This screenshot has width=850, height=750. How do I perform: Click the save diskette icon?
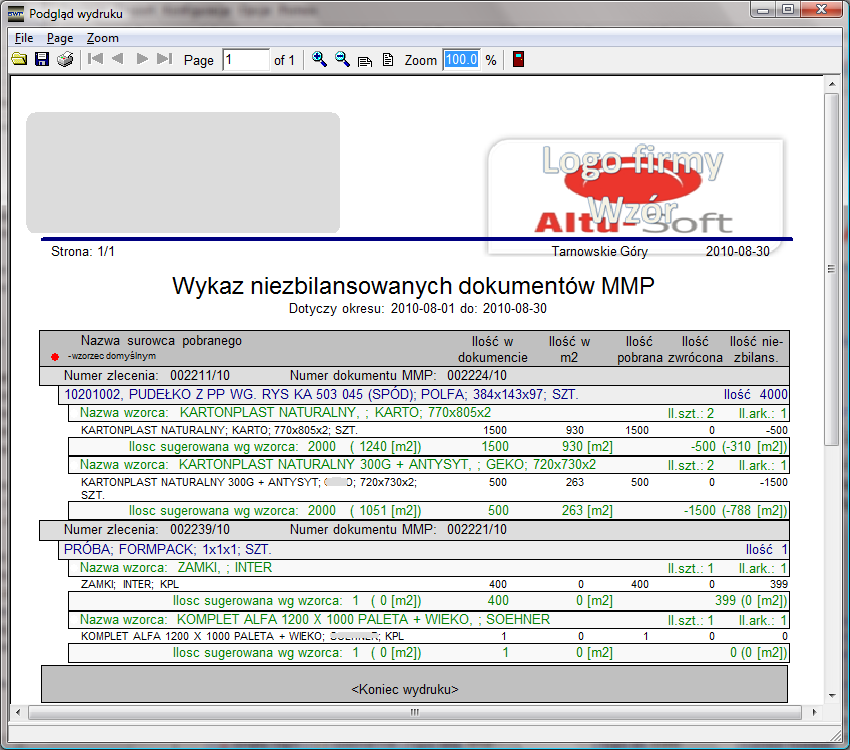[x=42, y=60]
